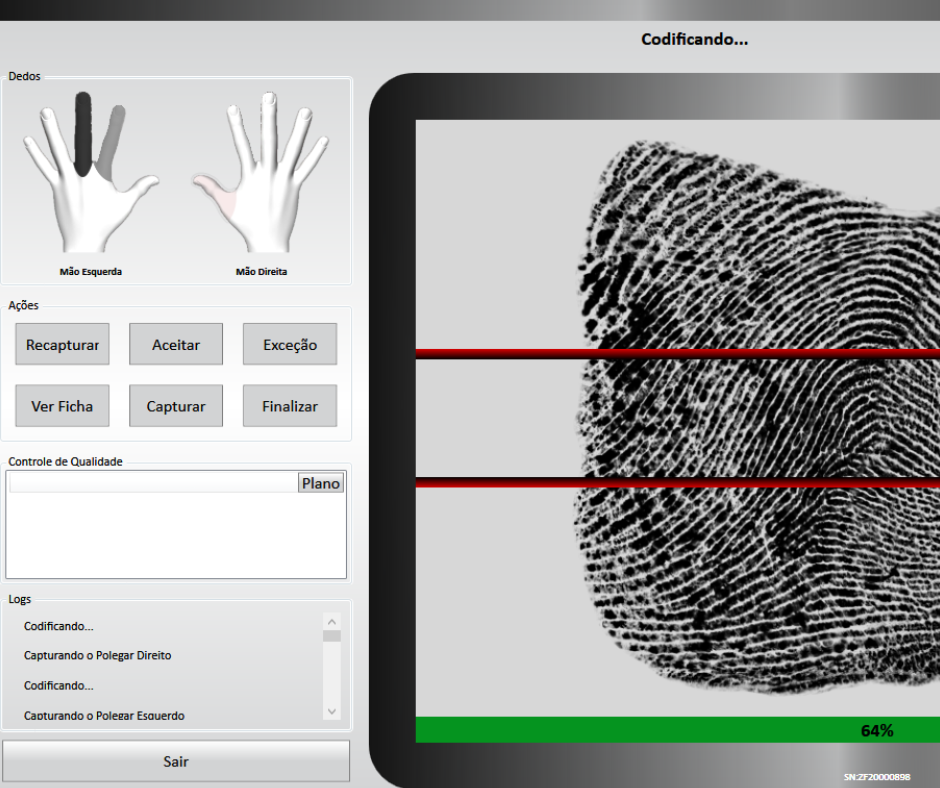Image resolution: width=940 pixels, height=788 pixels.
Task: Select the right hand image (Mão Direita)
Action: pos(261,172)
